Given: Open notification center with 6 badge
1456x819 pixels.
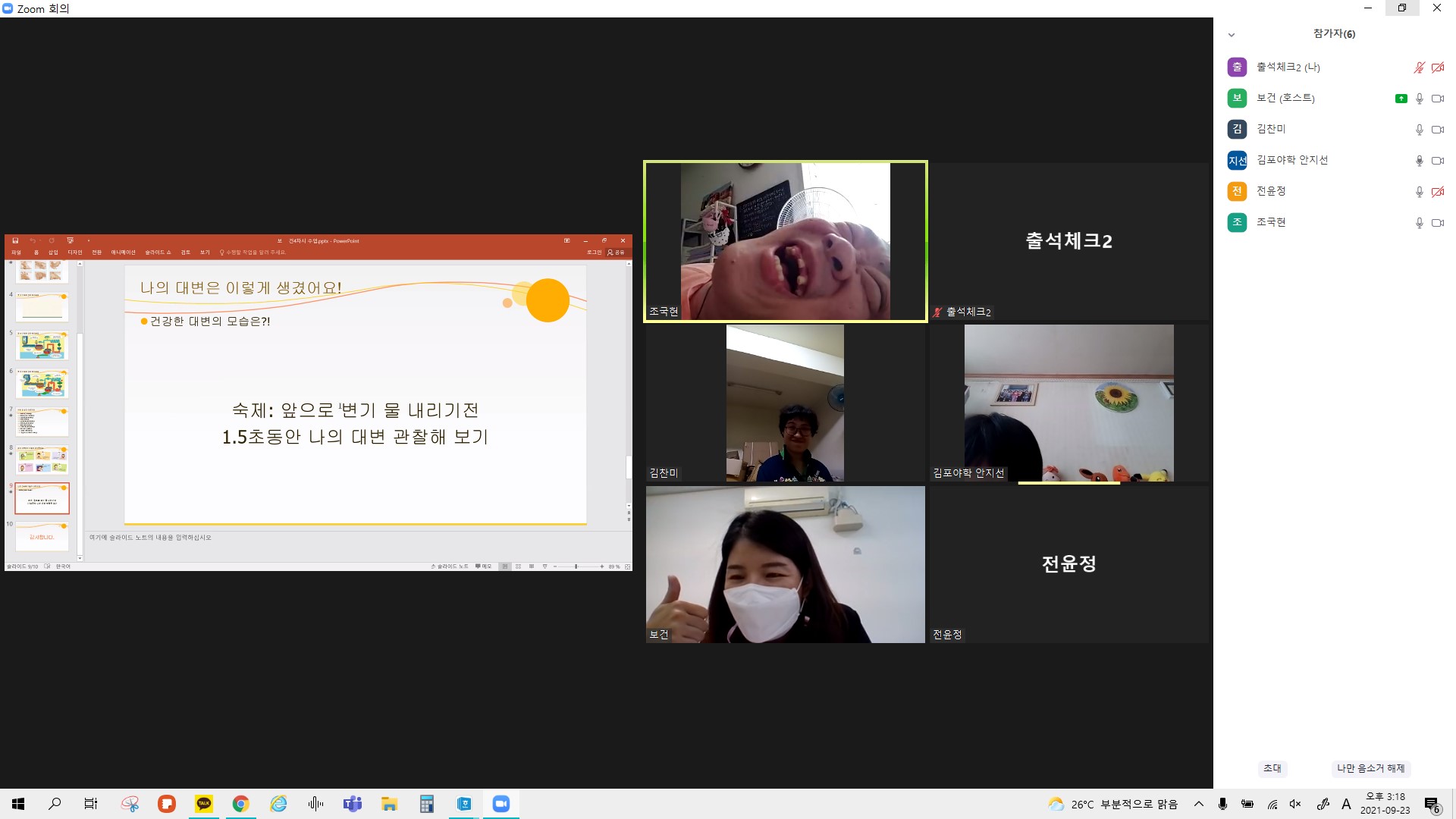Looking at the screenshot, I should click(x=1432, y=805).
